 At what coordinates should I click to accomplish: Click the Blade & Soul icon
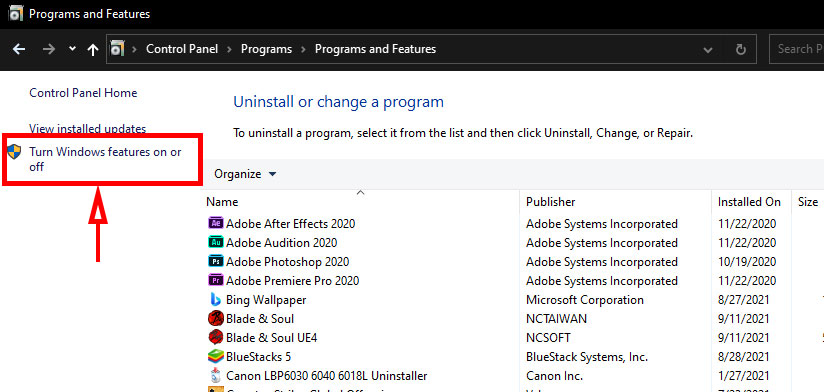point(216,318)
